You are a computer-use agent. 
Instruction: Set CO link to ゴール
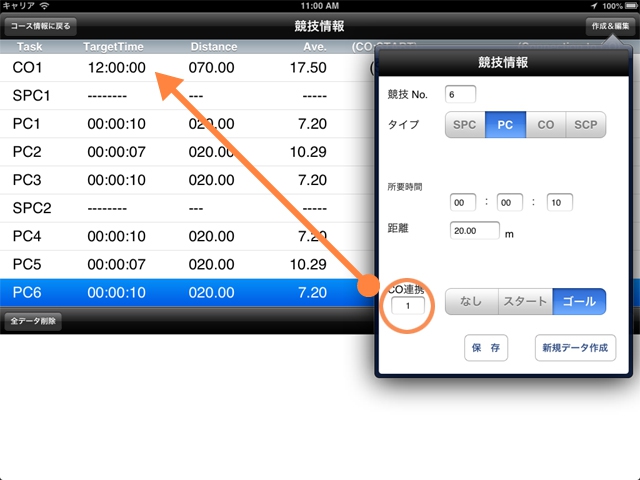tap(579, 301)
